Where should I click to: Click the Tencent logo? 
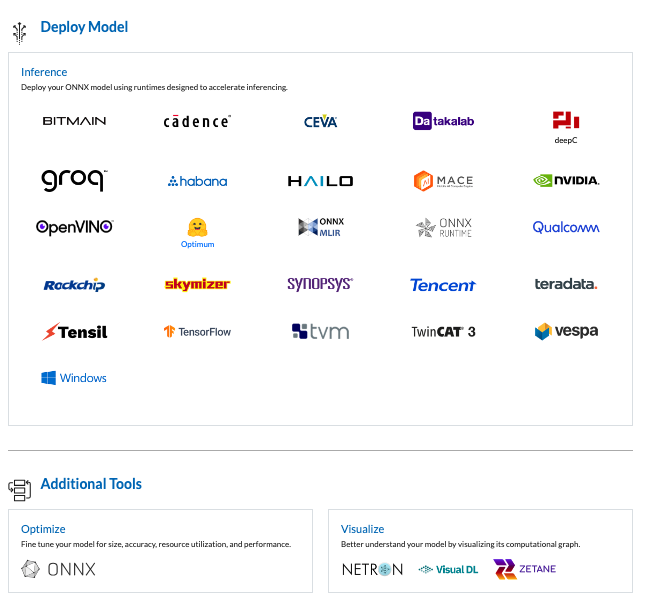(443, 285)
